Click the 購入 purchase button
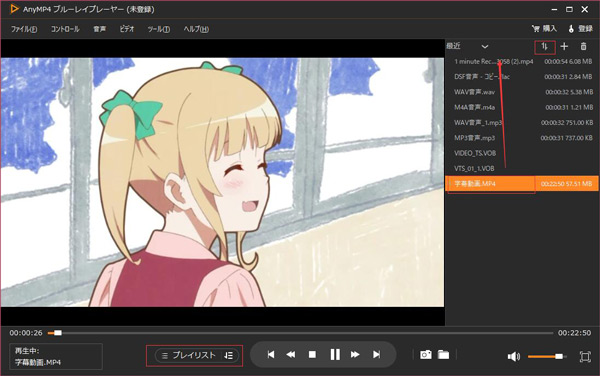The width and height of the screenshot is (600, 376). (544, 29)
